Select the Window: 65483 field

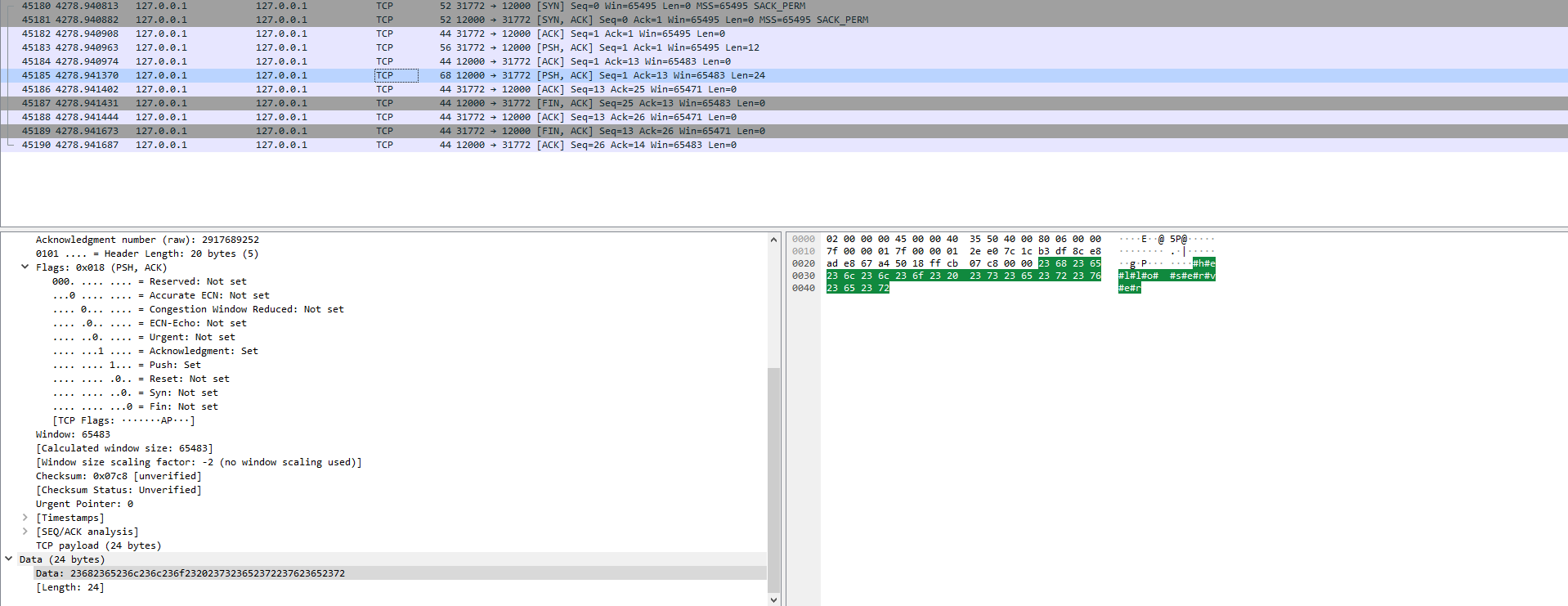click(x=73, y=434)
